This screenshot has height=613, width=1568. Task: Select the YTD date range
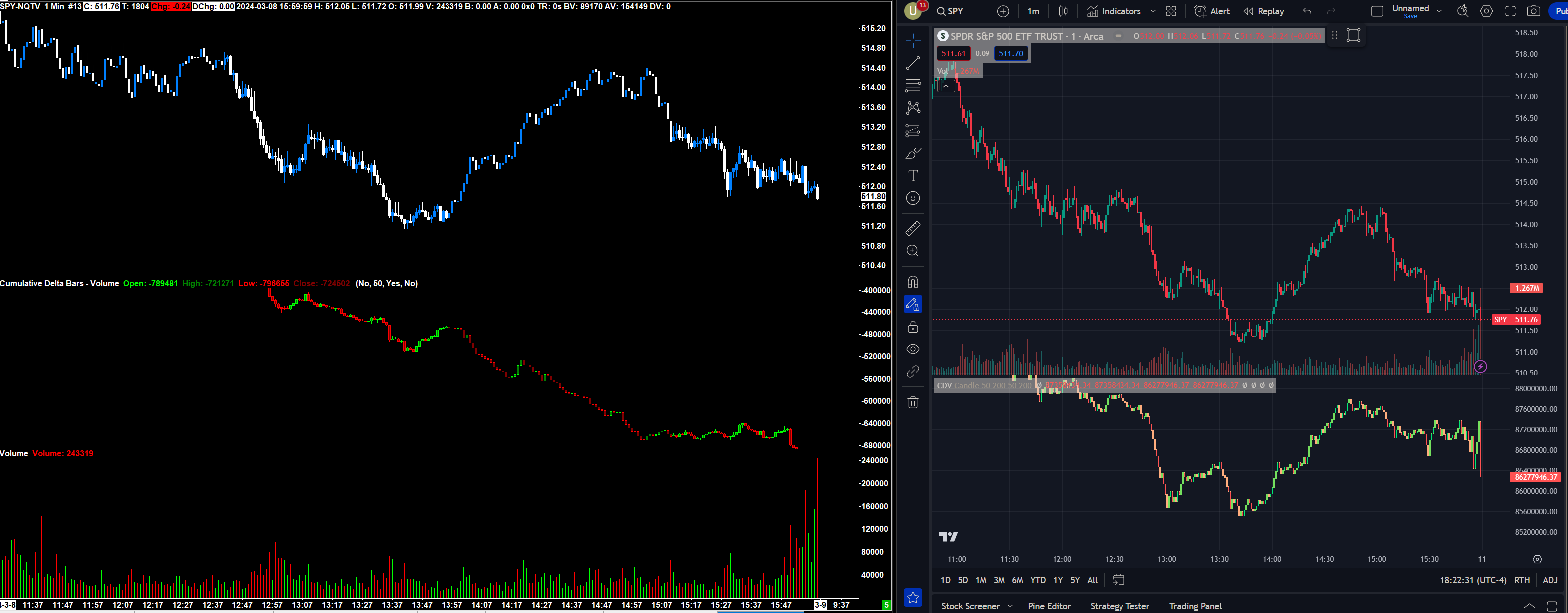click(x=1038, y=580)
